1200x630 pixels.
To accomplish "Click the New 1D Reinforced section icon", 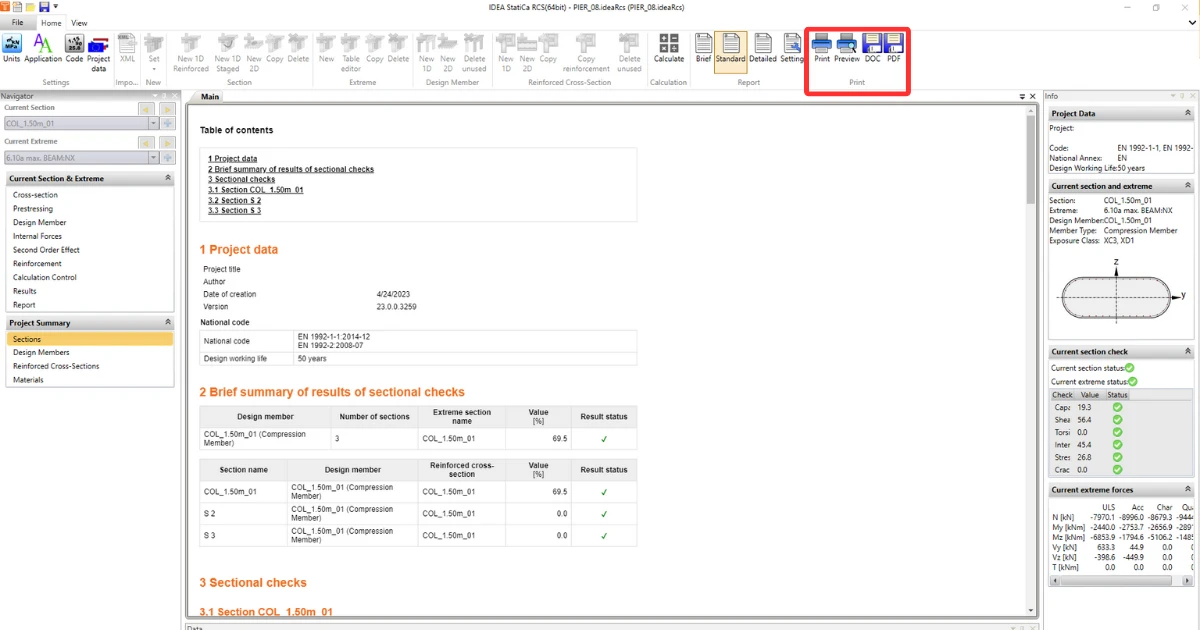I will tap(191, 52).
